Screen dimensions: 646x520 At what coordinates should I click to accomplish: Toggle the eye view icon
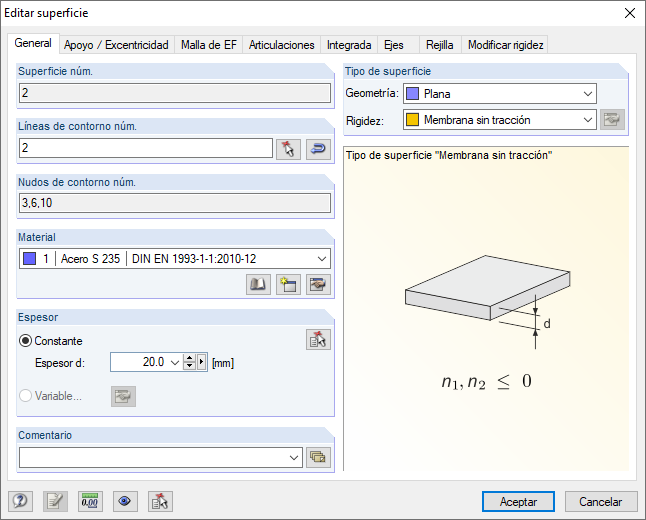[125, 502]
